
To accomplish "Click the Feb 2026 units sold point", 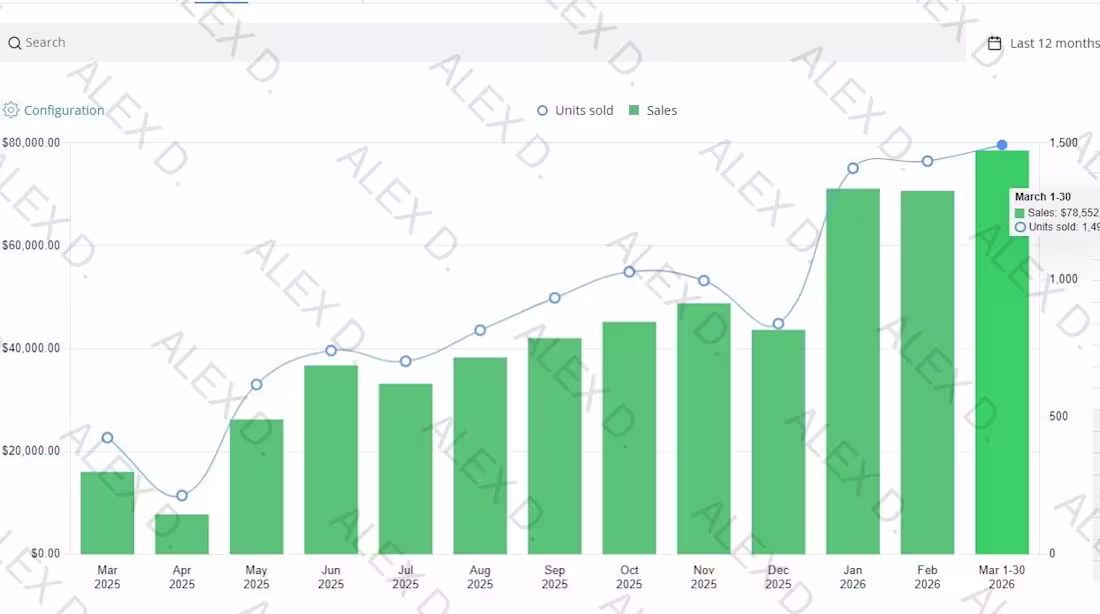I will click(x=927, y=161).
